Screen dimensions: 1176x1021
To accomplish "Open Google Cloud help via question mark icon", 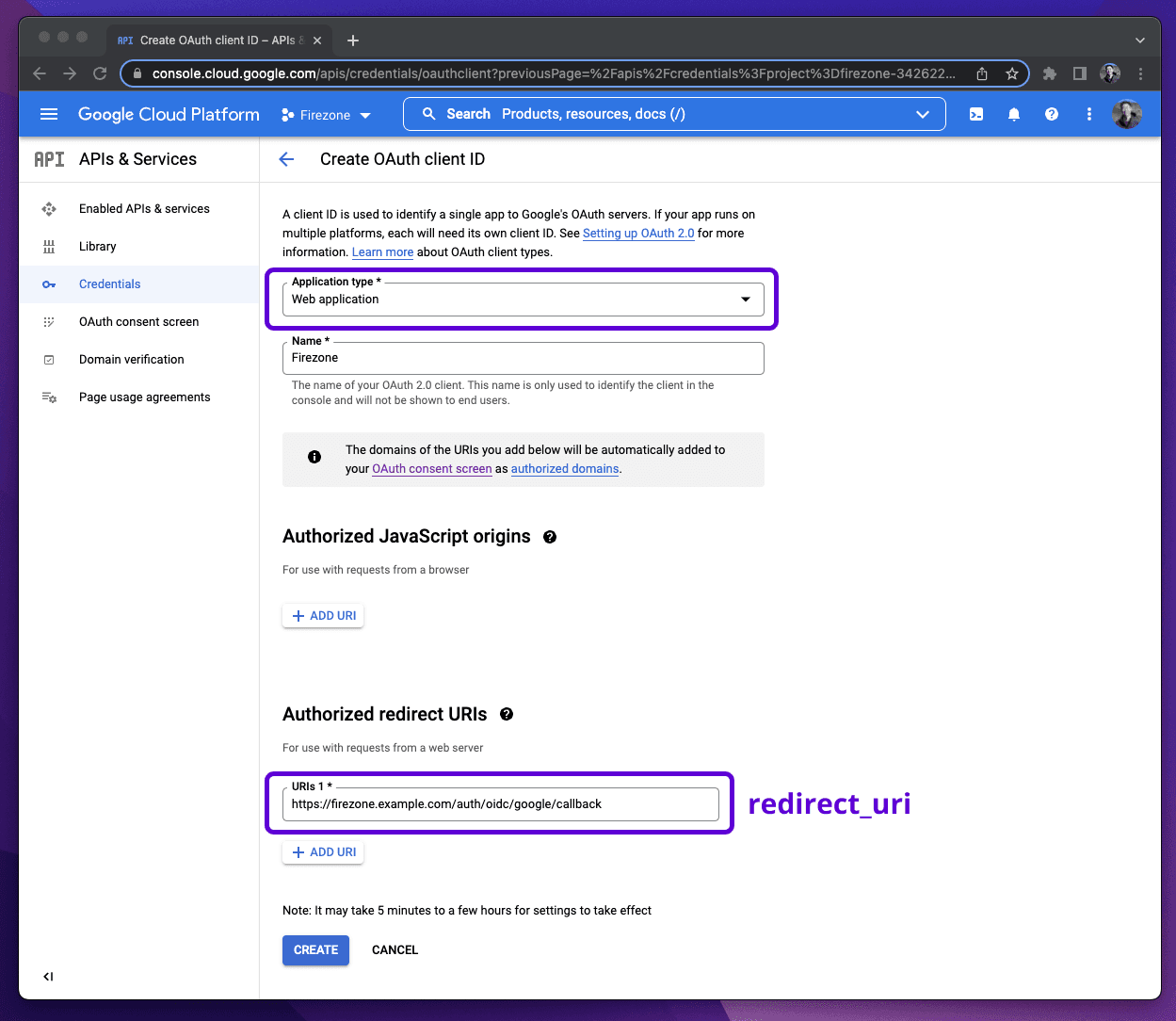I will click(1051, 114).
